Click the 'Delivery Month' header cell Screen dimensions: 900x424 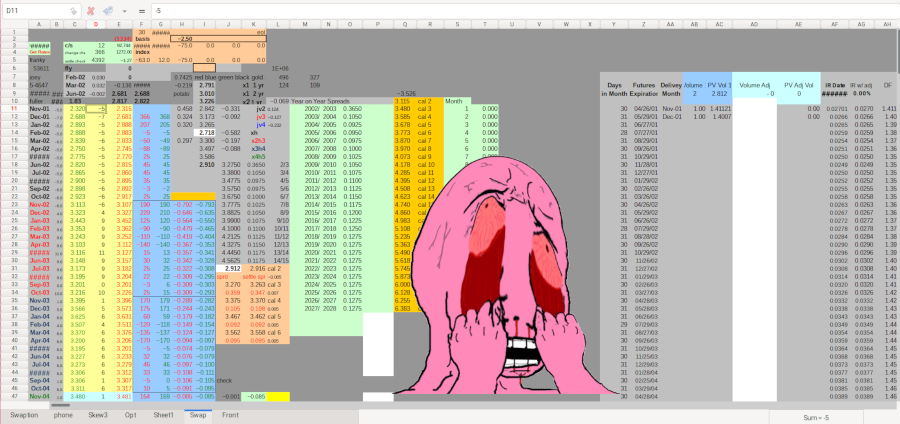pyautogui.click(x=670, y=89)
